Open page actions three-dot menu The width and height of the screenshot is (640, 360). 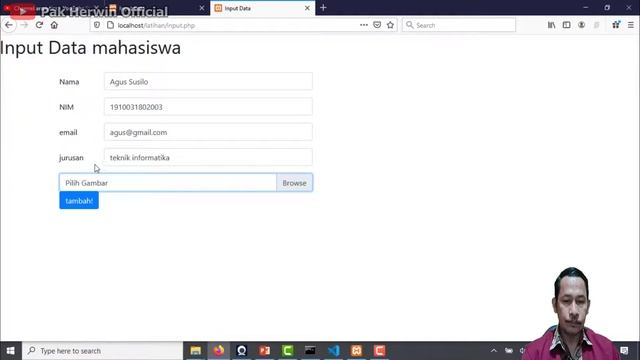364,25
